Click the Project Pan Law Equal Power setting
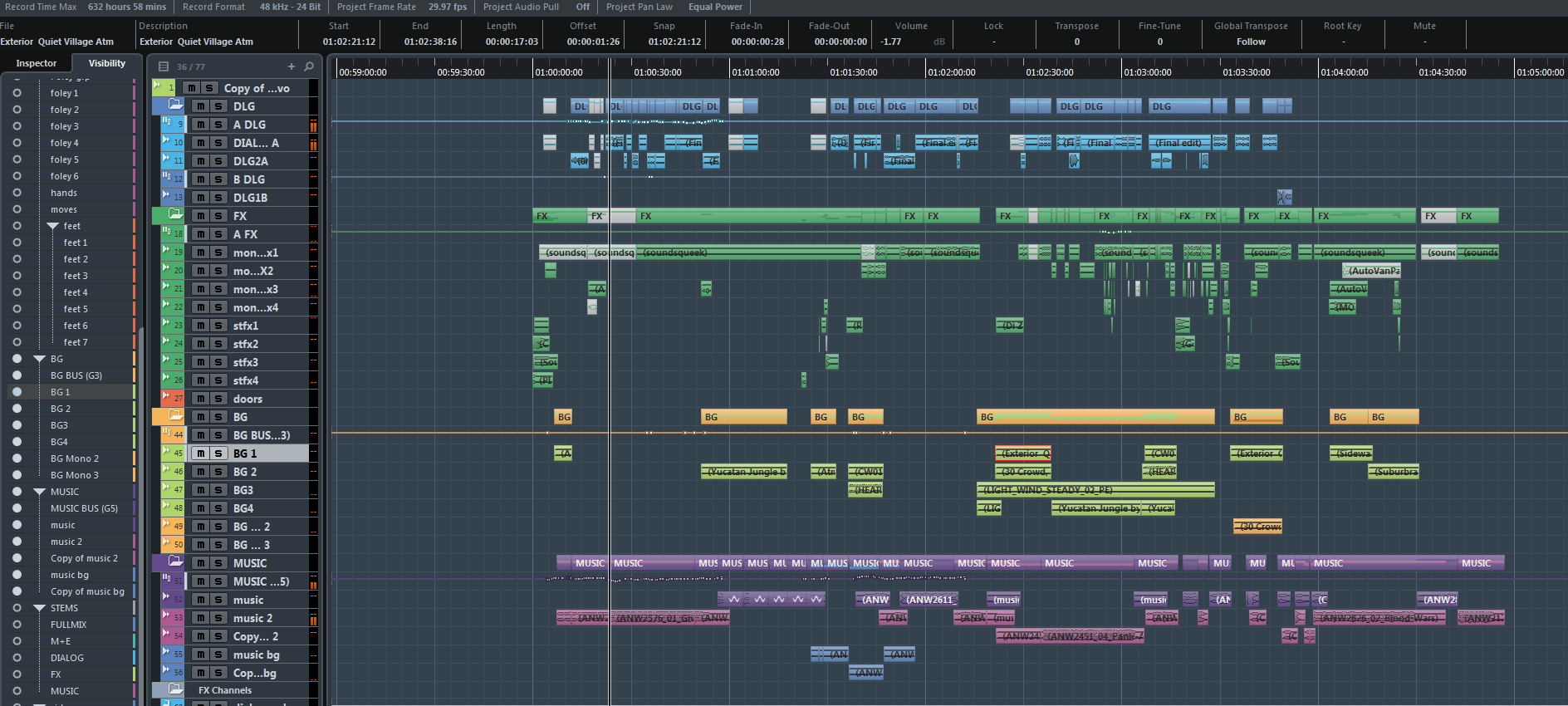Image resolution: width=1568 pixels, height=706 pixels. click(x=715, y=7)
